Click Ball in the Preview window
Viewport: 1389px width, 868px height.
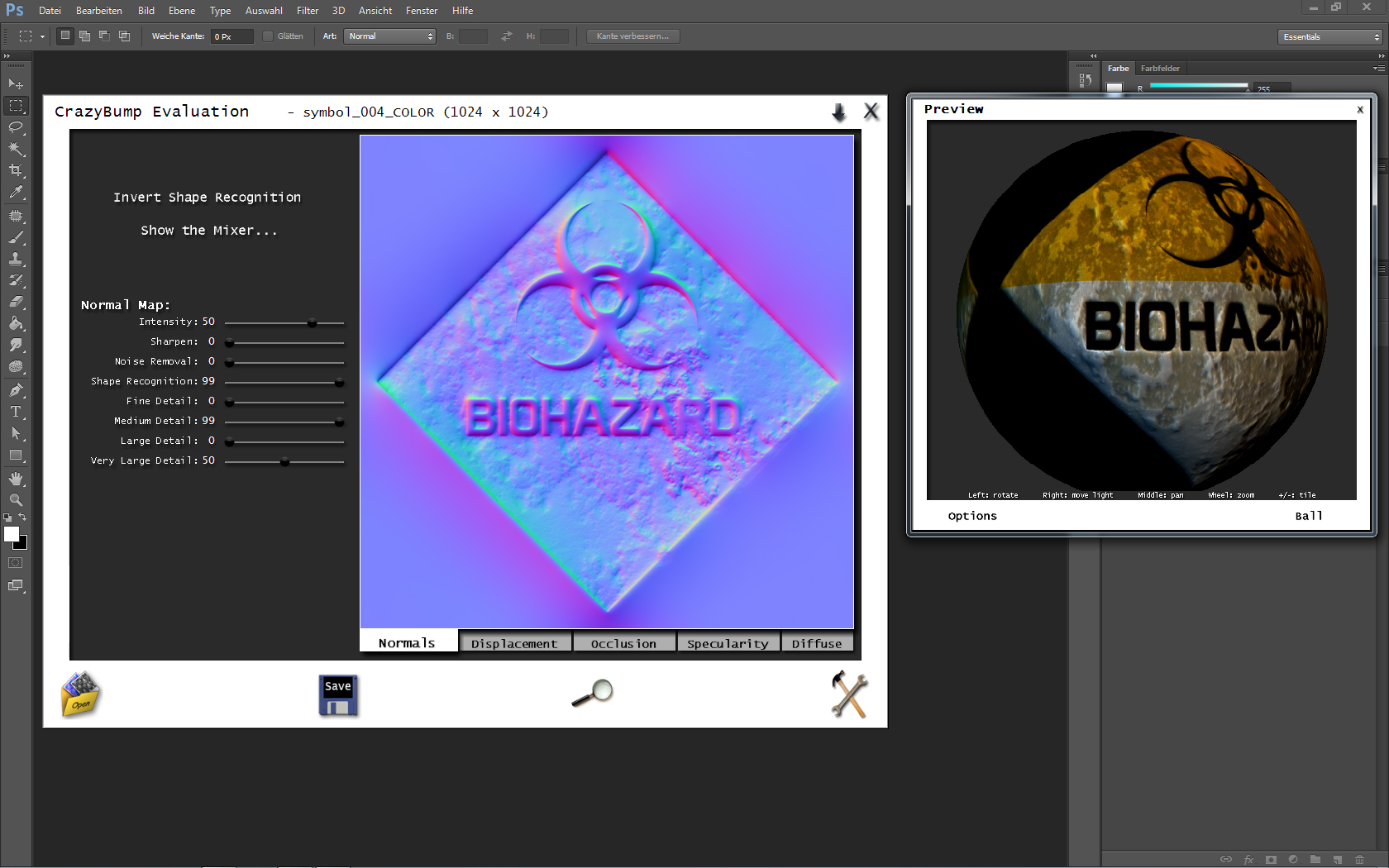(x=1309, y=516)
